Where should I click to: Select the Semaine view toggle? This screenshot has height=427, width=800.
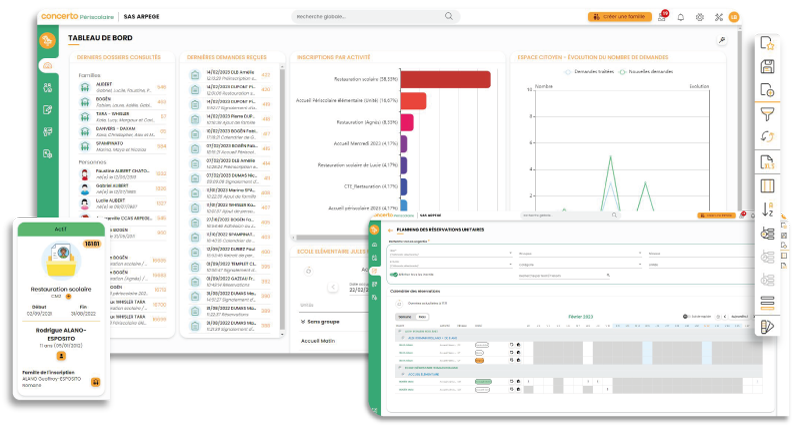(x=405, y=317)
